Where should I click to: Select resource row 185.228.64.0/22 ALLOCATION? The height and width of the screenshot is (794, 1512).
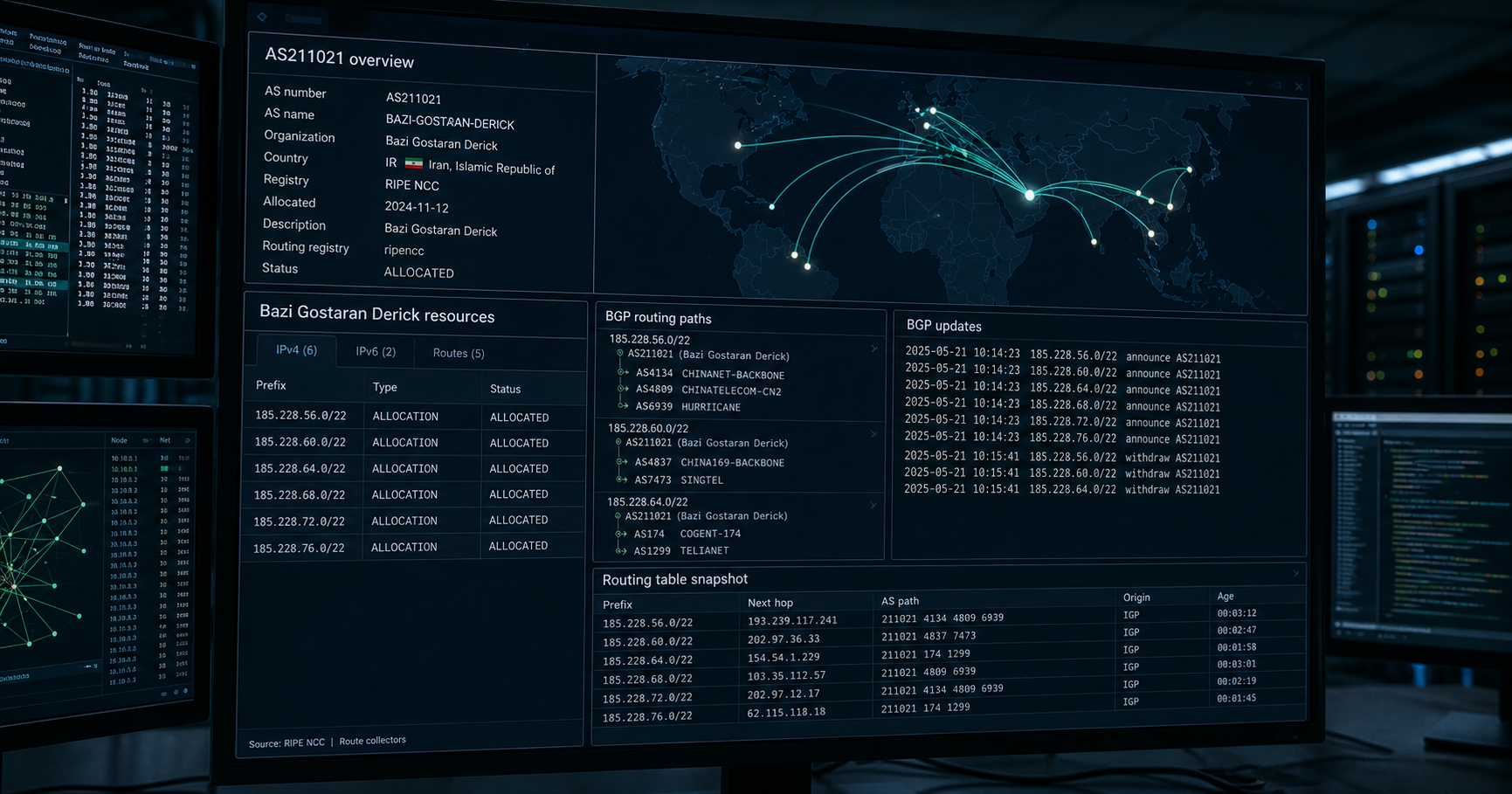coord(411,468)
